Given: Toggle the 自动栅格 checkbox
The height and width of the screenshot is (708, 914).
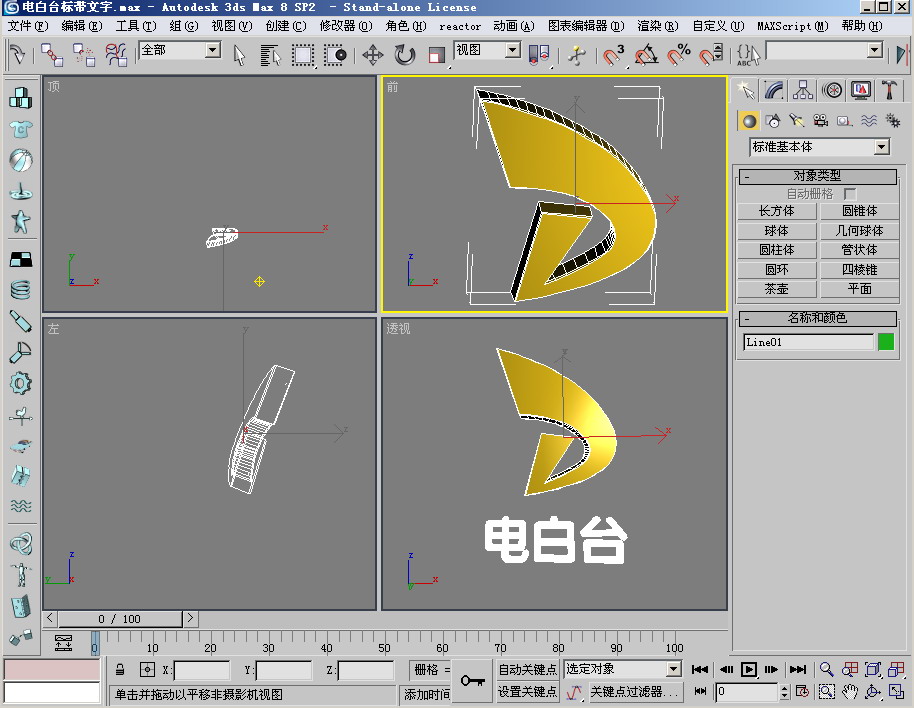Looking at the screenshot, I should pos(850,193).
